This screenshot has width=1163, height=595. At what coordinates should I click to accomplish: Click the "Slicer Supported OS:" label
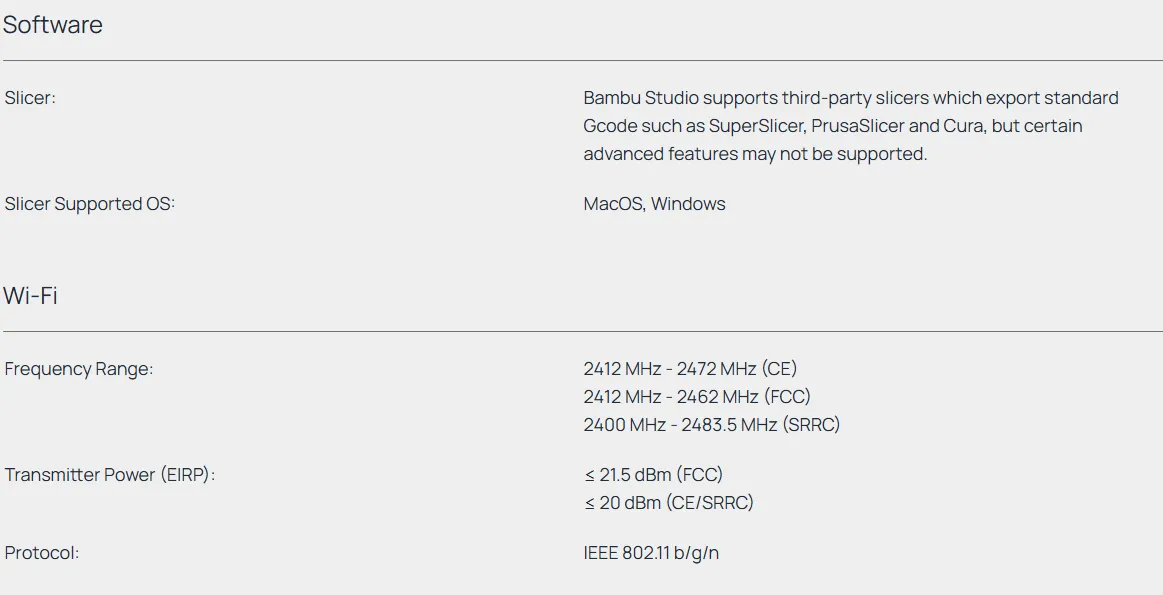coord(89,204)
